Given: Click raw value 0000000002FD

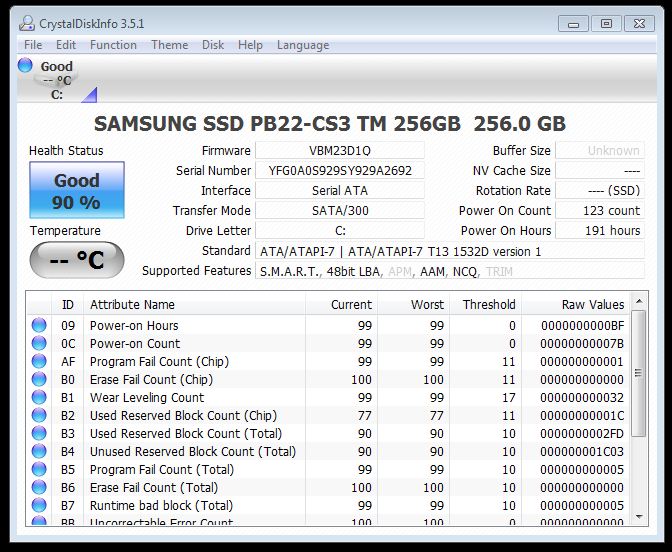Looking at the screenshot, I should (582, 433).
